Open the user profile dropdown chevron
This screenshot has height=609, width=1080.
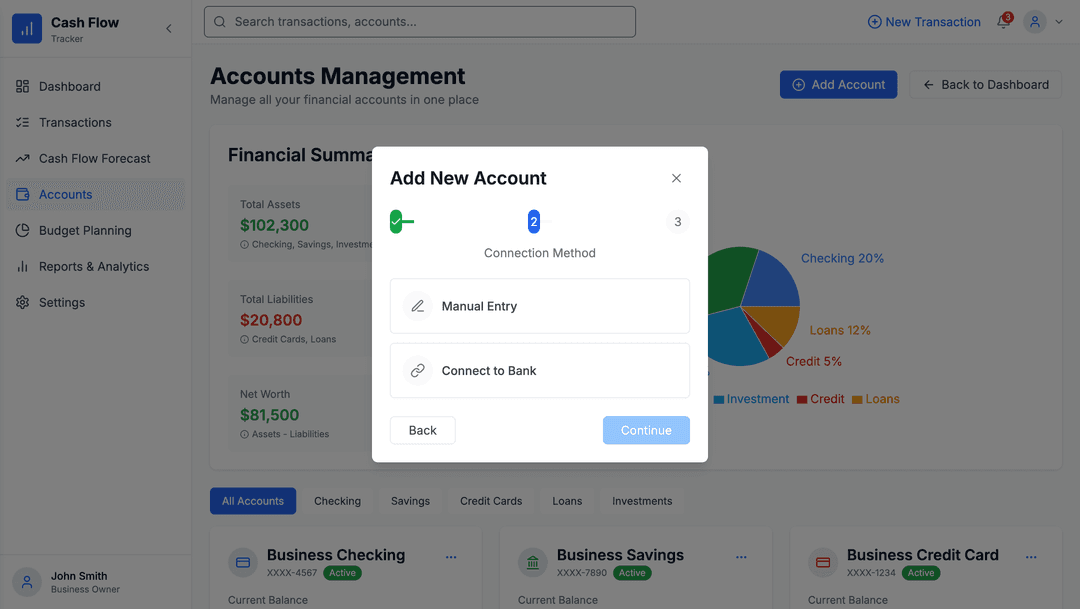1059,21
